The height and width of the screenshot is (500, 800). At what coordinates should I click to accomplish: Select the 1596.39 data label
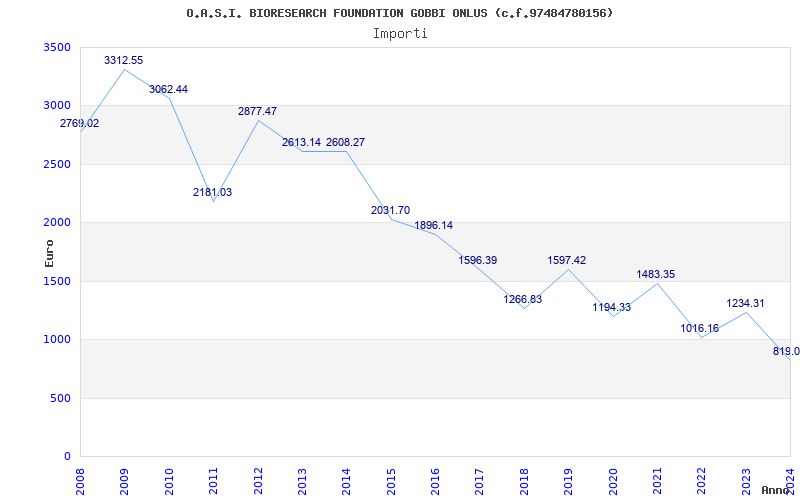pos(478,260)
